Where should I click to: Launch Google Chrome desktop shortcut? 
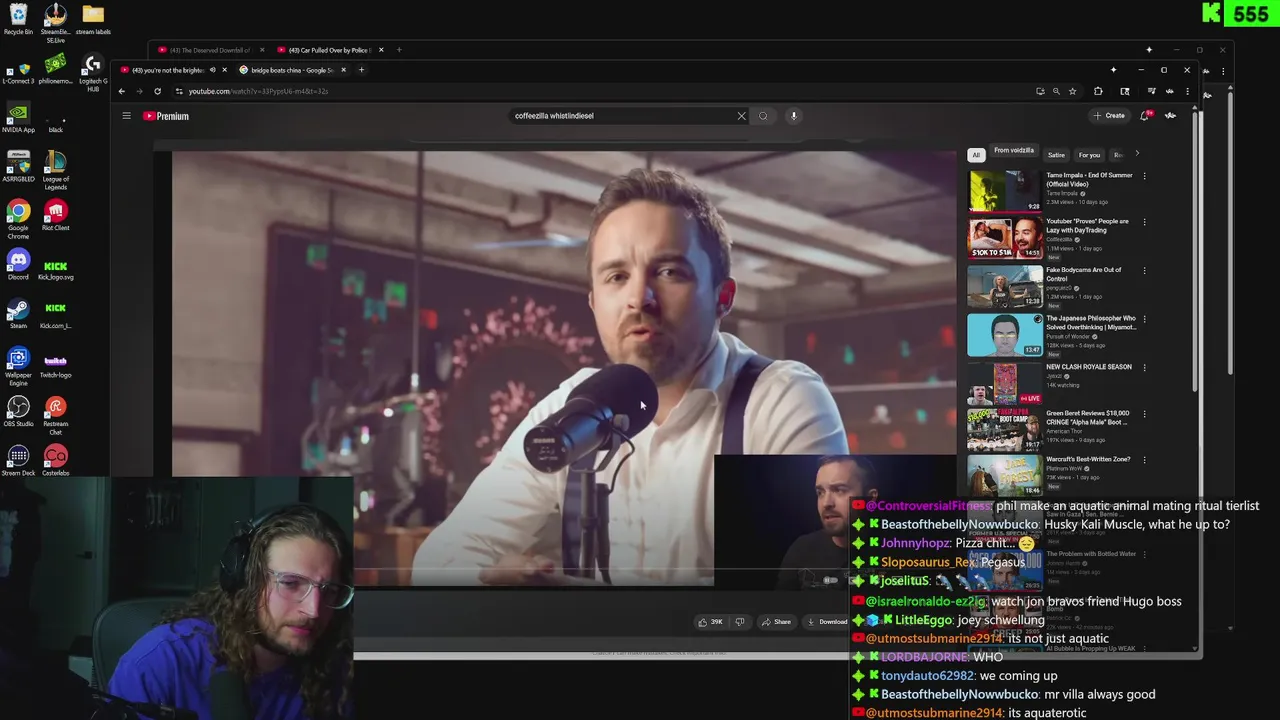click(18, 220)
